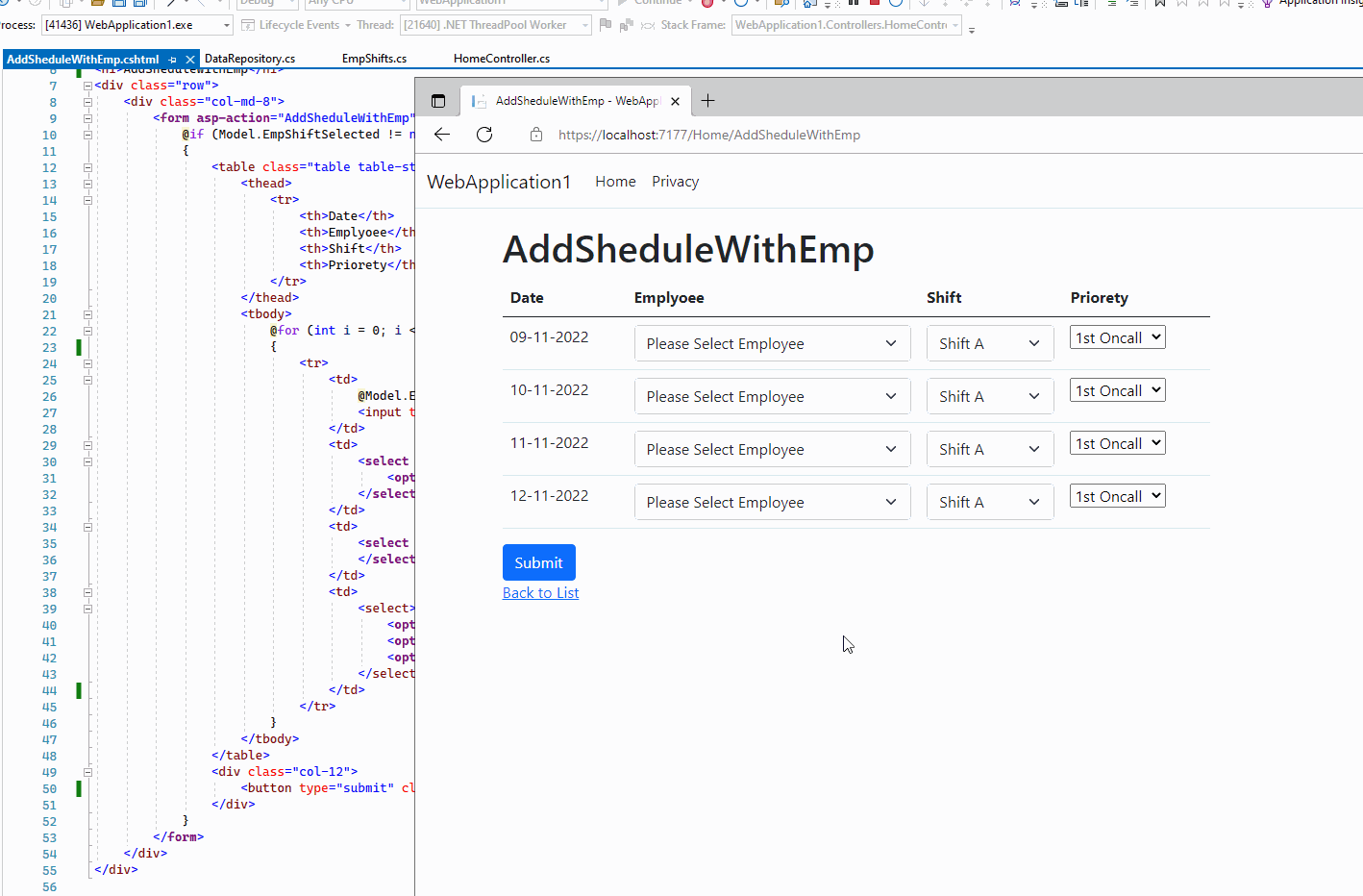Click the Date column header
1363x896 pixels.
click(x=527, y=298)
